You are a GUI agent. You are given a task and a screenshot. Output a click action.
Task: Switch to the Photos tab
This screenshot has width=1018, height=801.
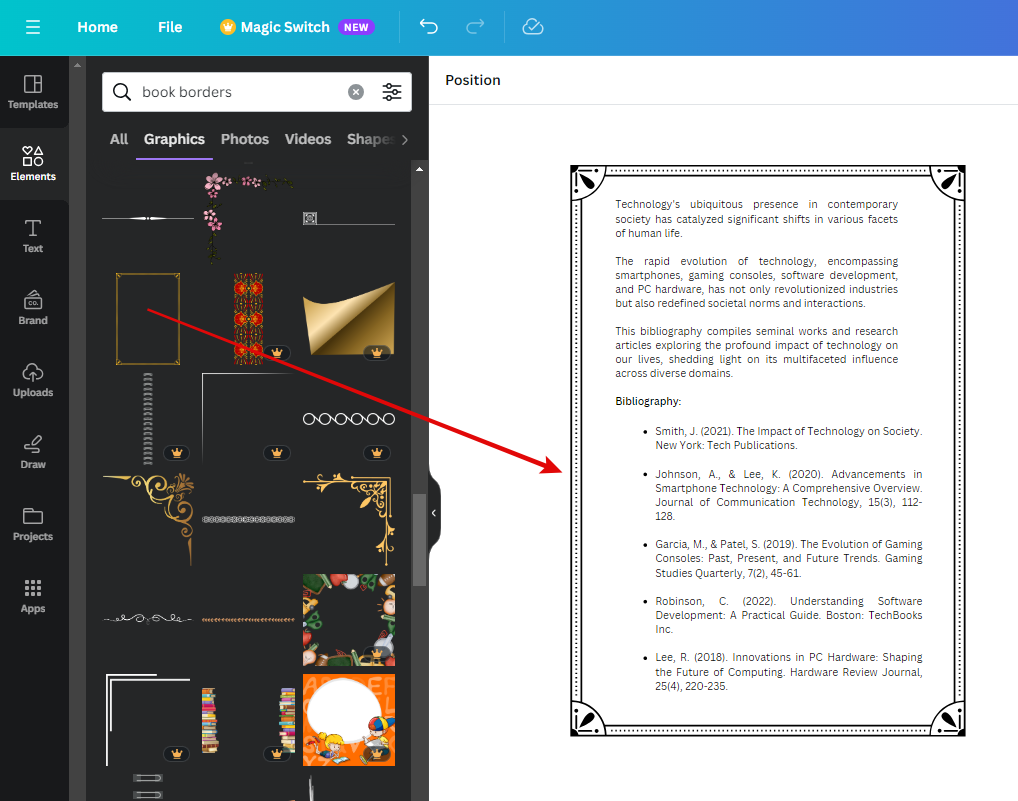(x=245, y=140)
